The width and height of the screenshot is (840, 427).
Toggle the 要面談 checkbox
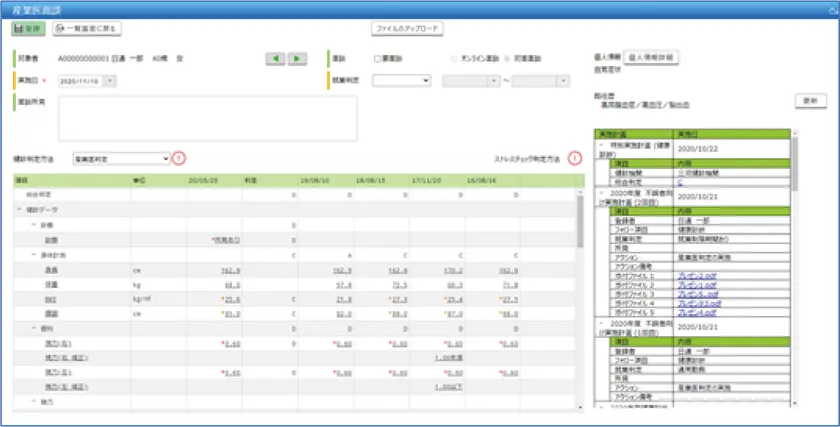377,59
